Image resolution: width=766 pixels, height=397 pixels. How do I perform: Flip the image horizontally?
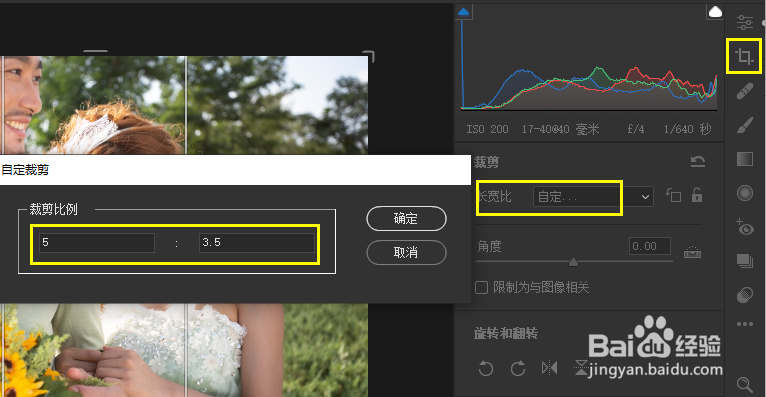click(x=550, y=367)
